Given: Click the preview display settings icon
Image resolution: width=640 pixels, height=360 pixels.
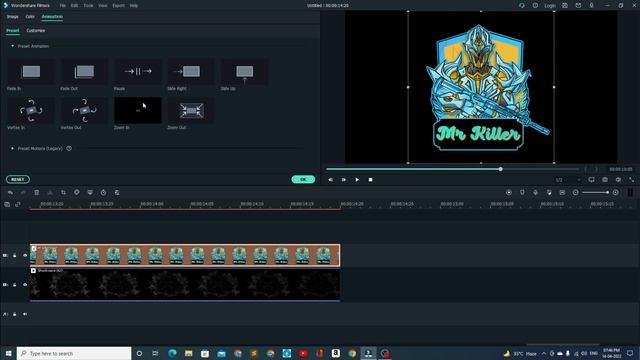Looking at the screenshot, I should 591,180.
